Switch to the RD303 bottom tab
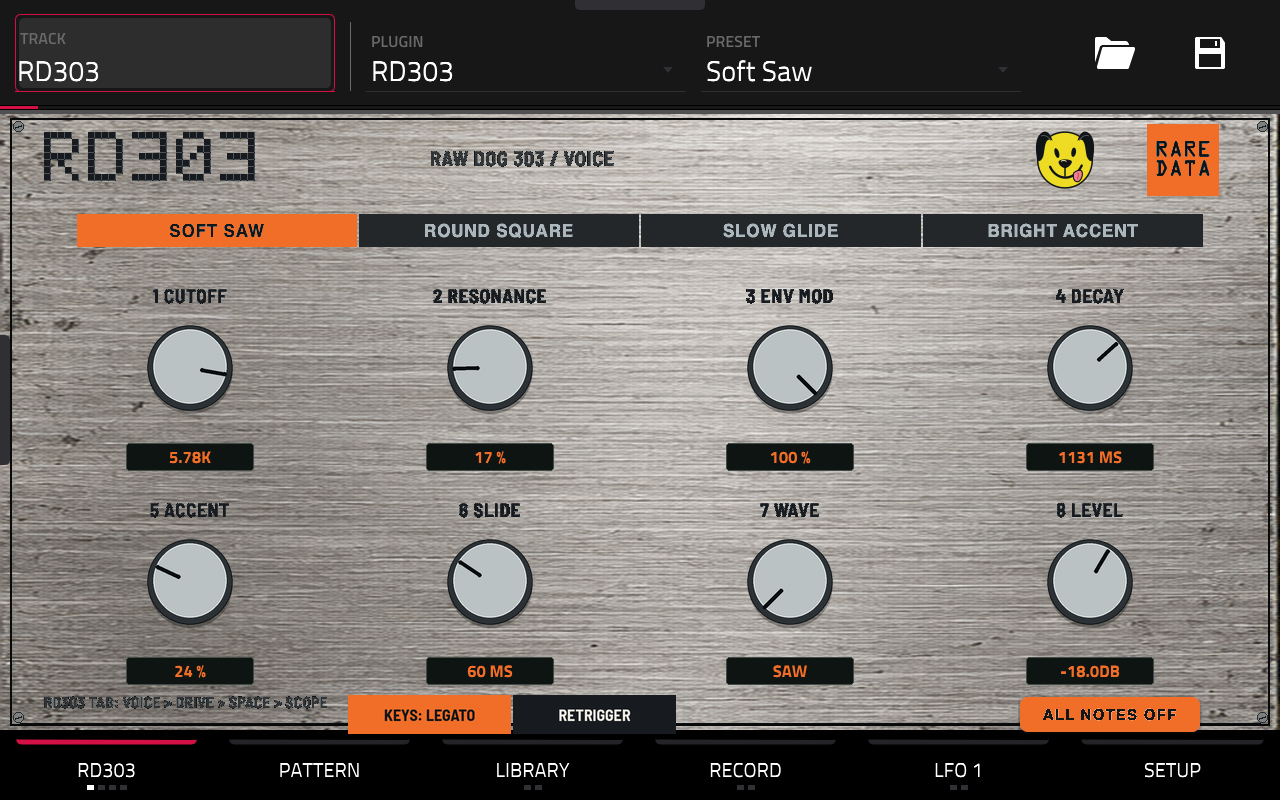 click(x=107, y=768)
